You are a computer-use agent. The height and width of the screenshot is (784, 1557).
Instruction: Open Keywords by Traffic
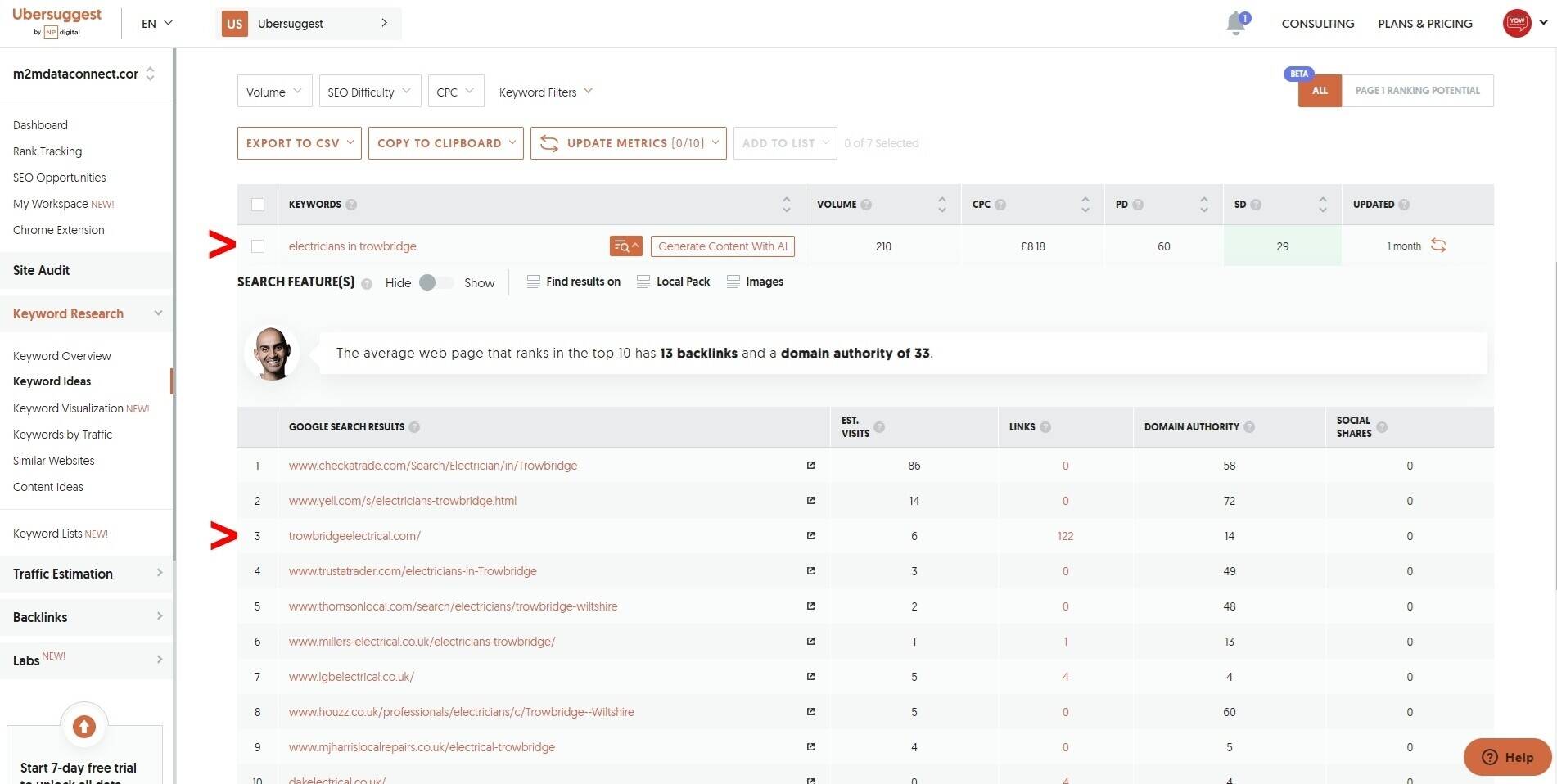(62, 435)
